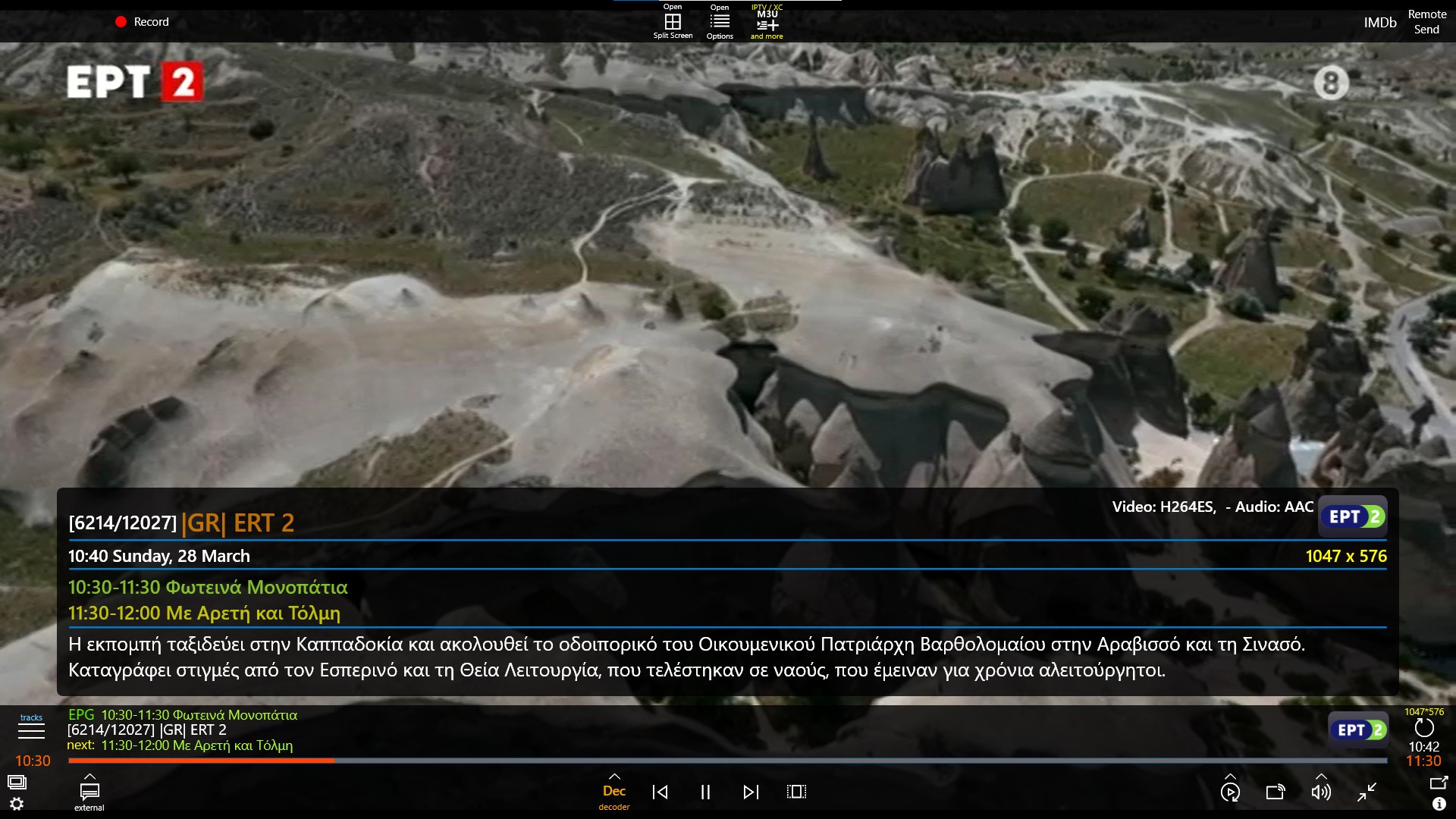Open the IMDb menu item
Viewport: 1456px width, 819px height.
point(1379,22)
